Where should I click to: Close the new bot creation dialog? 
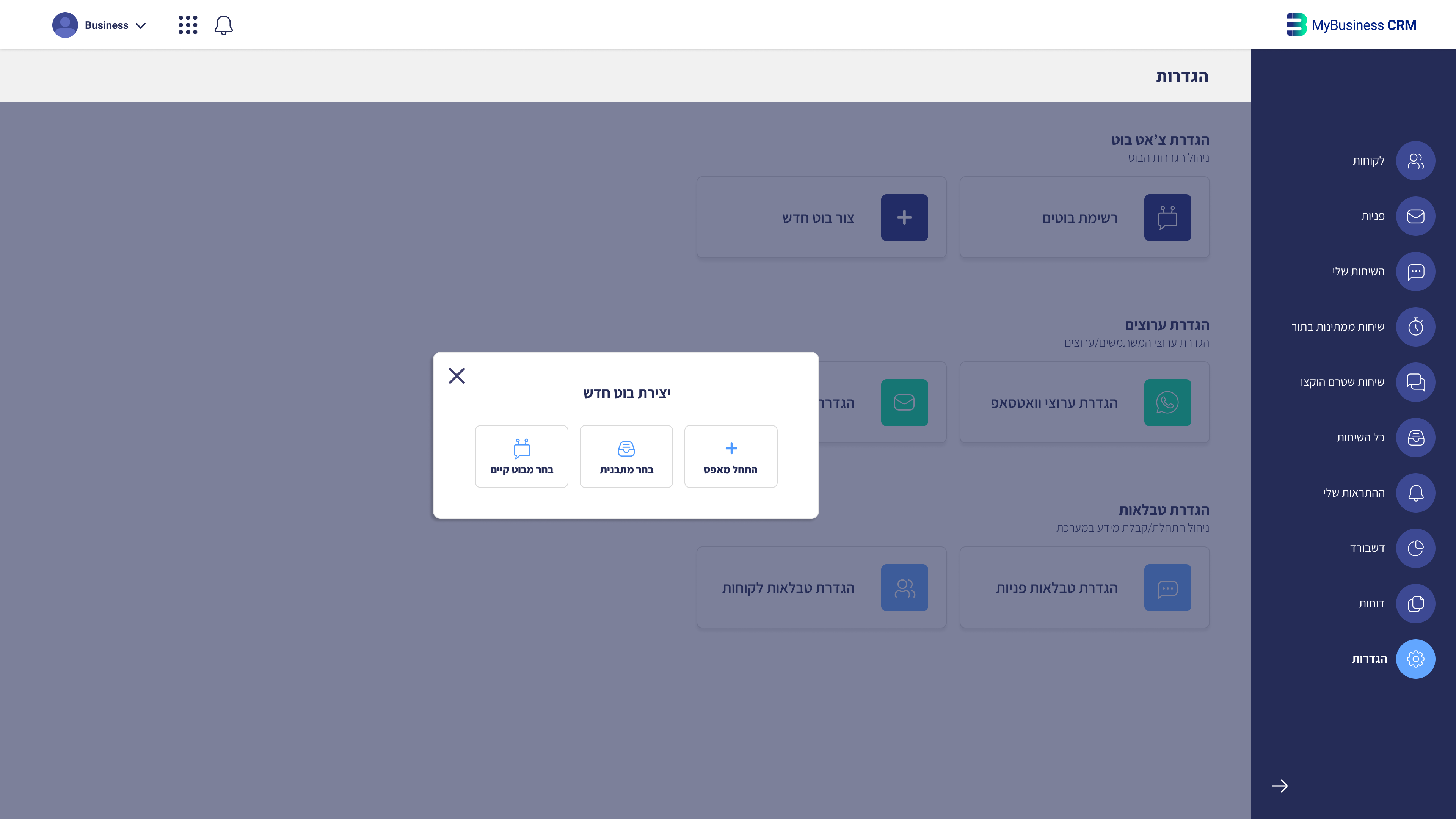pyautogui.click(x=457, y=376)
